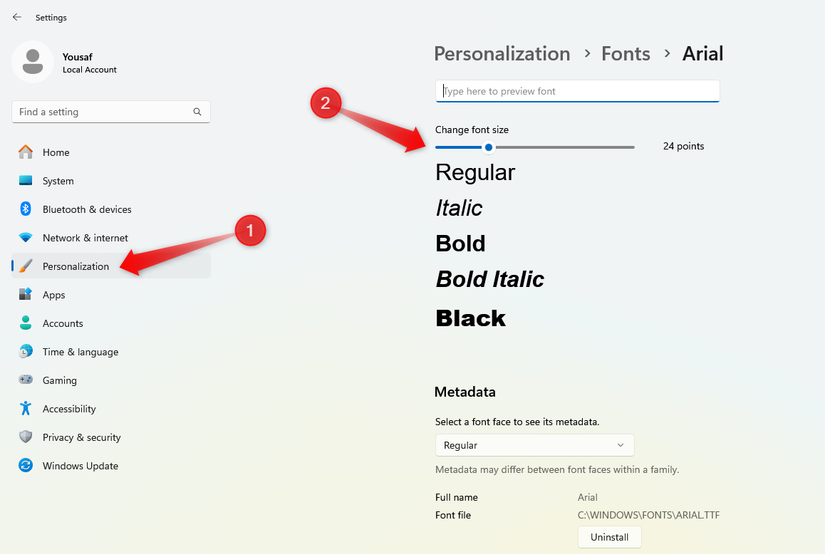Click the font size slider handle
Viewport: 825px width, 554px height.
point(488,147)
